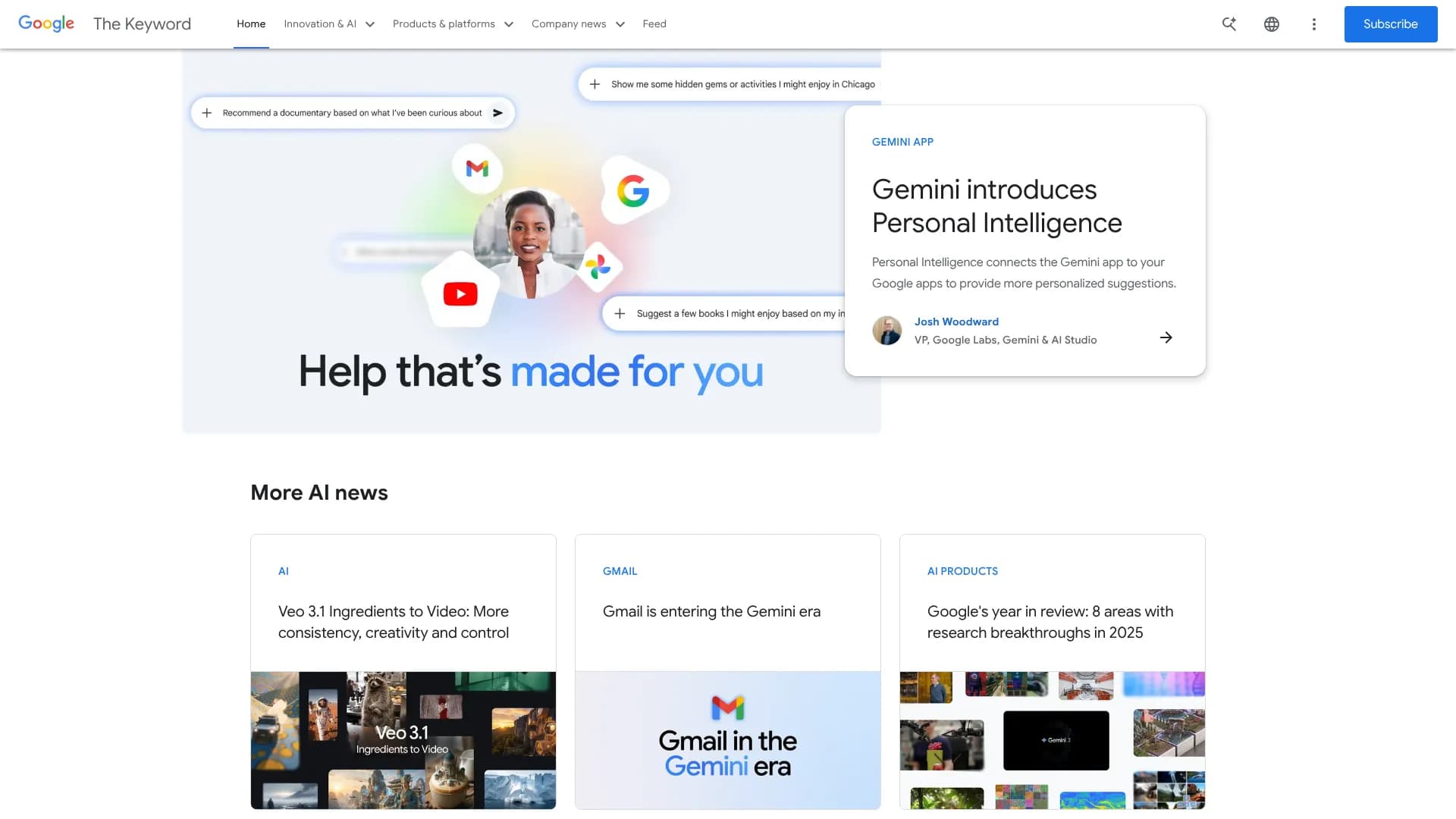Open the Feed navigation item
This screenshot has height=819, width=1456.
(654, 24)
